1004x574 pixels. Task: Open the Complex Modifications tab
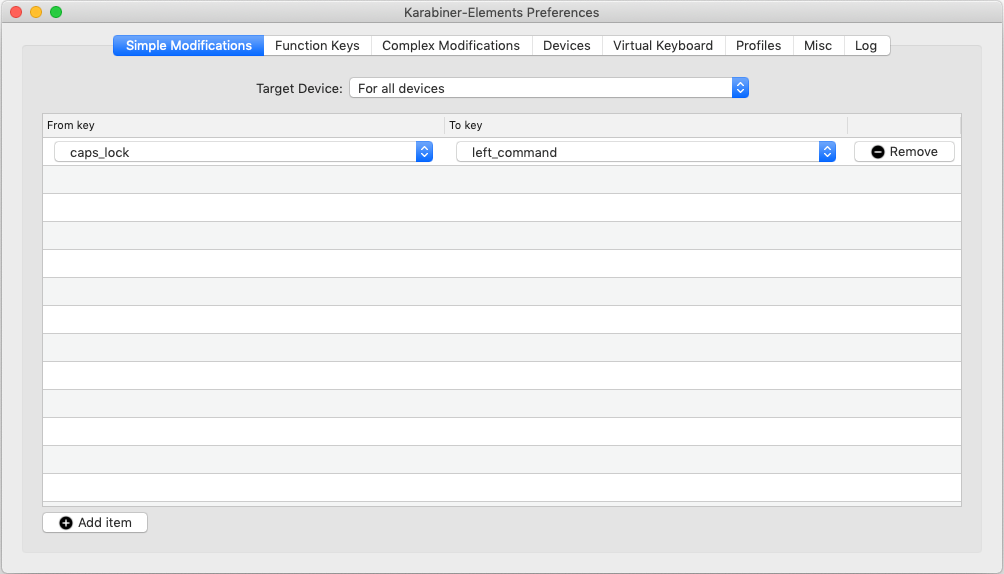pos(451,45)
